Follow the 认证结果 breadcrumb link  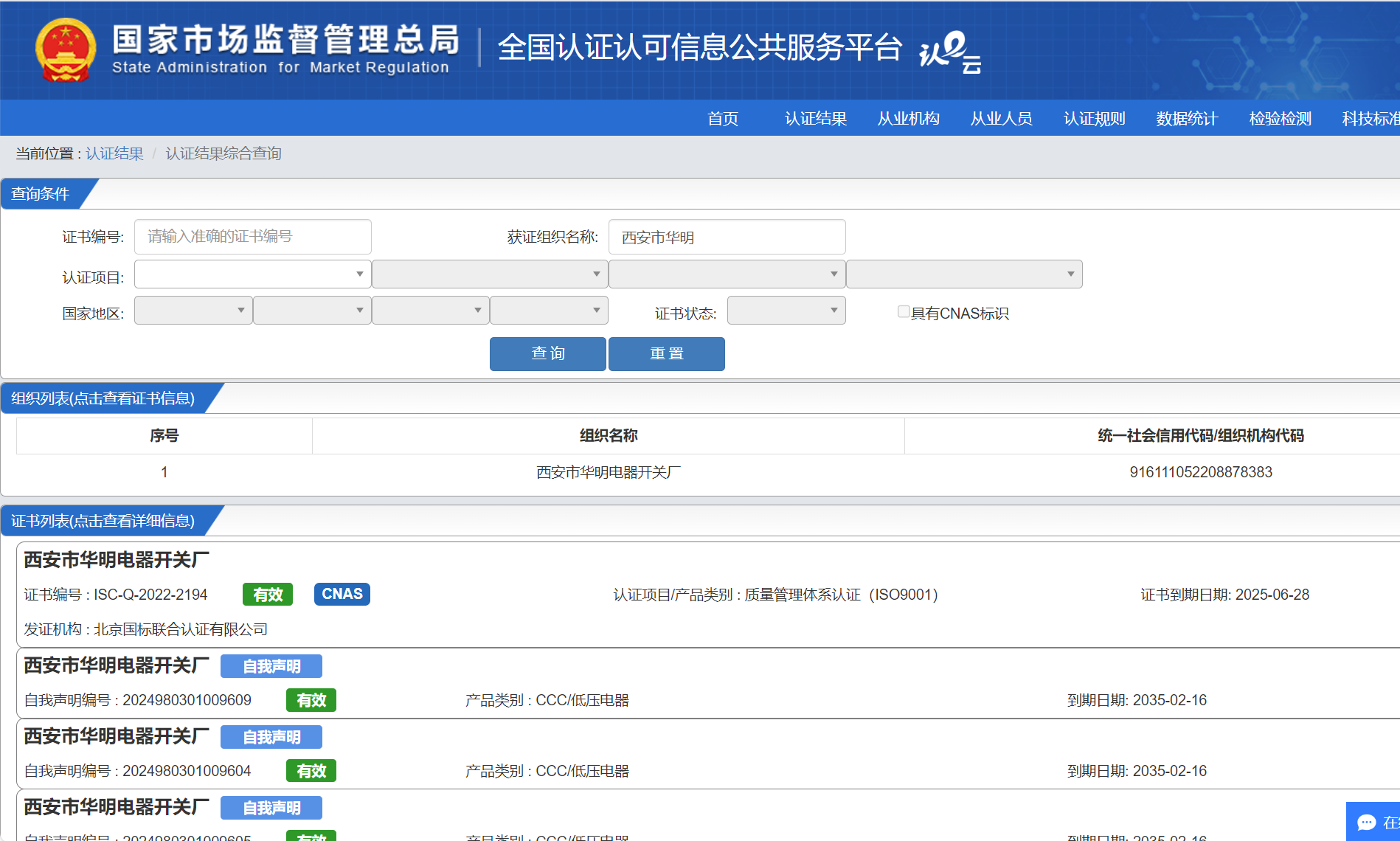pos(114,153)
